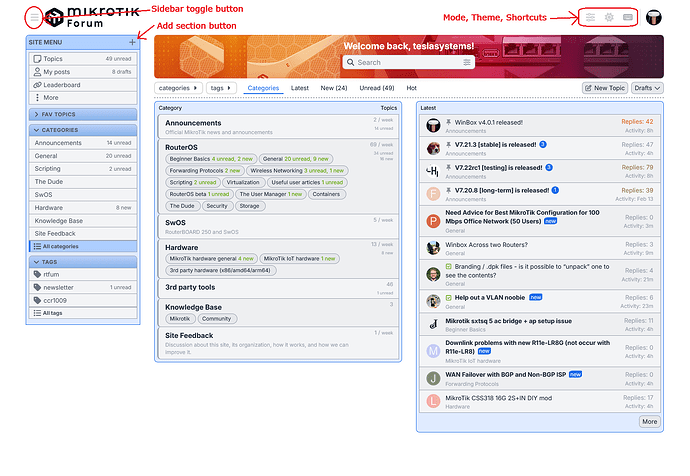Collapse the TAGS sidebar section

(x=83, y=262)
